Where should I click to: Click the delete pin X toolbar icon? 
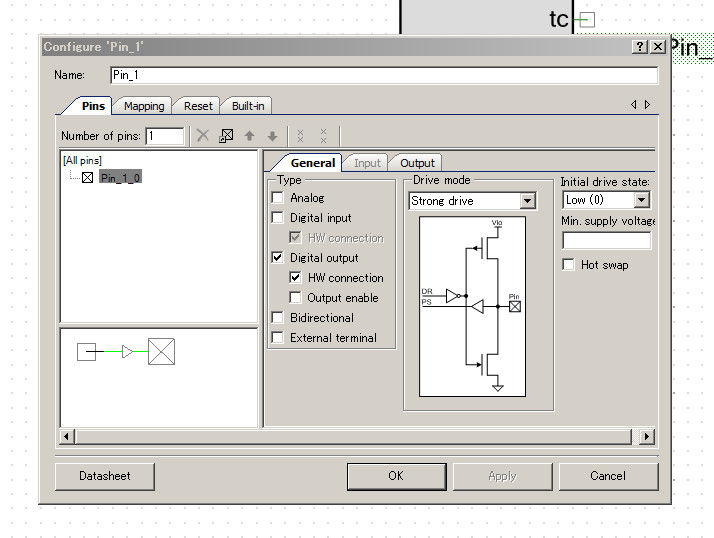pos(203,135)
